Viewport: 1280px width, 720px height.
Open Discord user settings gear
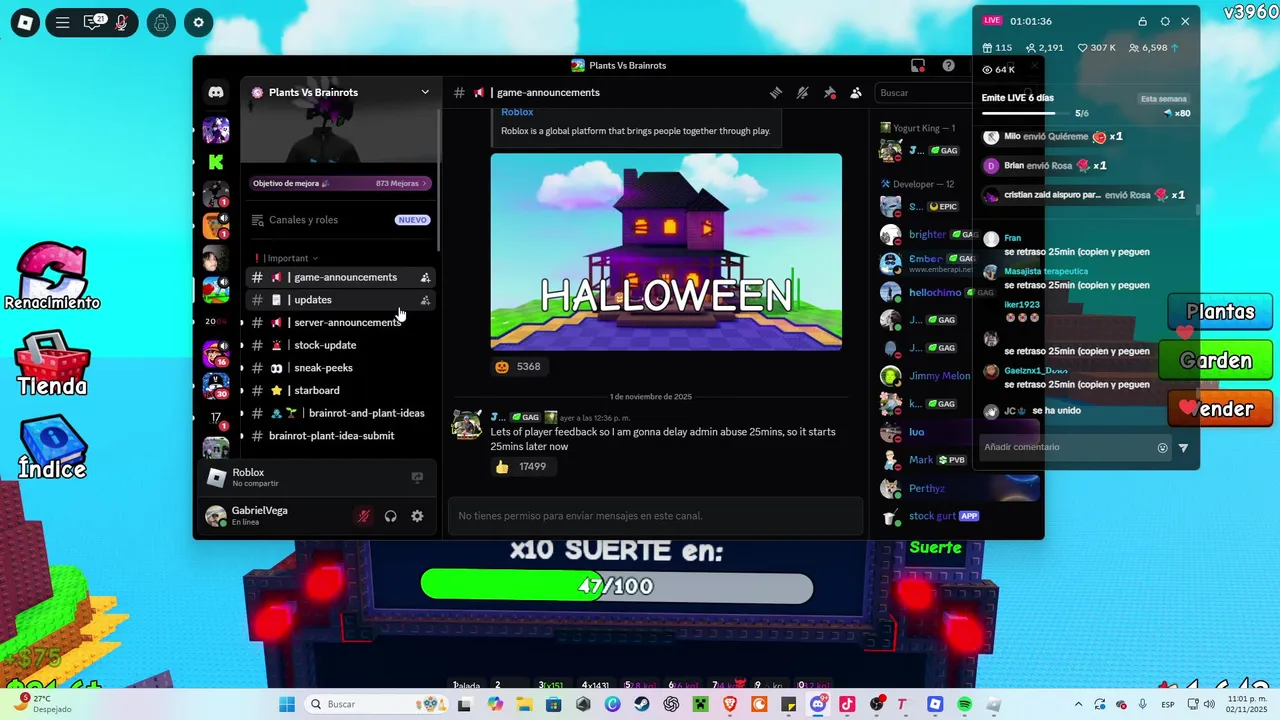pos(418,516)
